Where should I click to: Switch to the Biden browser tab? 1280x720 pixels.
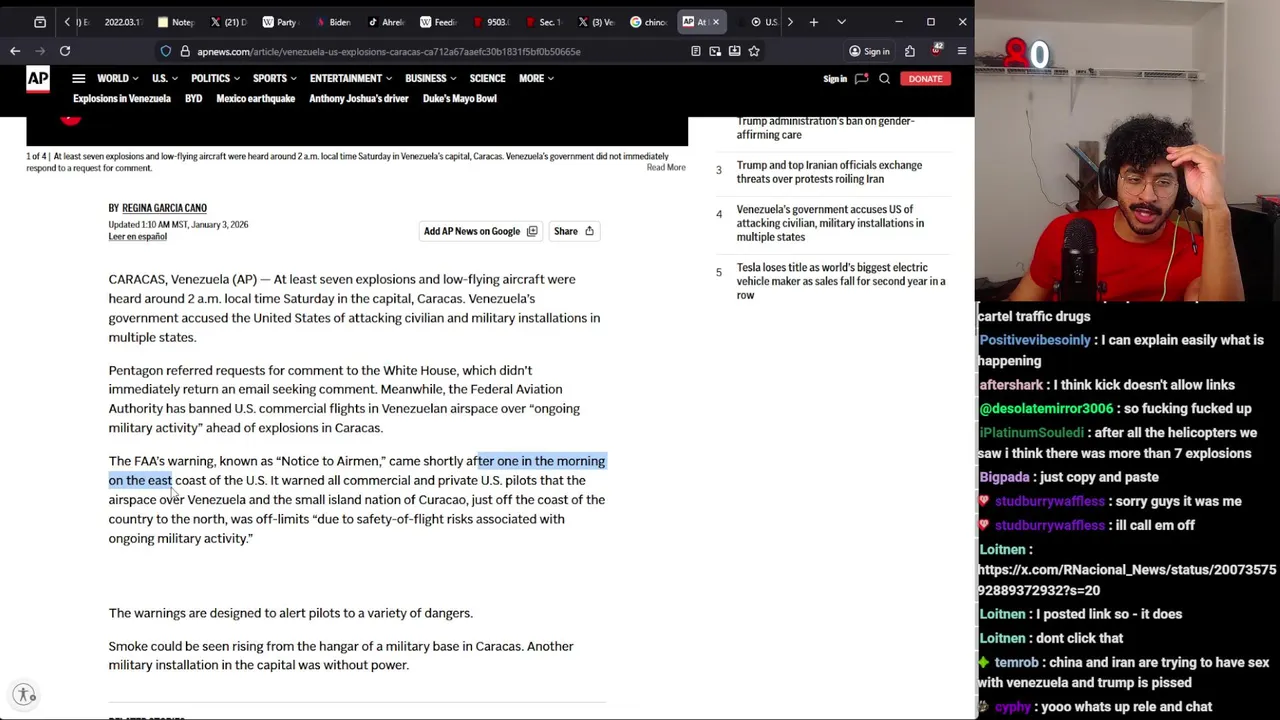(x=333, y=22)
